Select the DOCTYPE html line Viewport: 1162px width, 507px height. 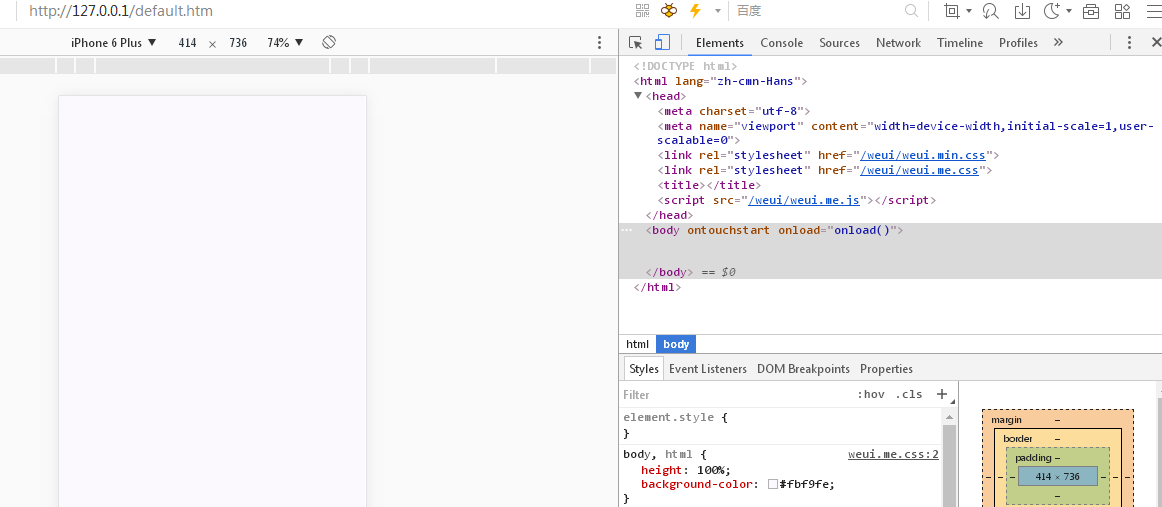[x=685, y=66]
